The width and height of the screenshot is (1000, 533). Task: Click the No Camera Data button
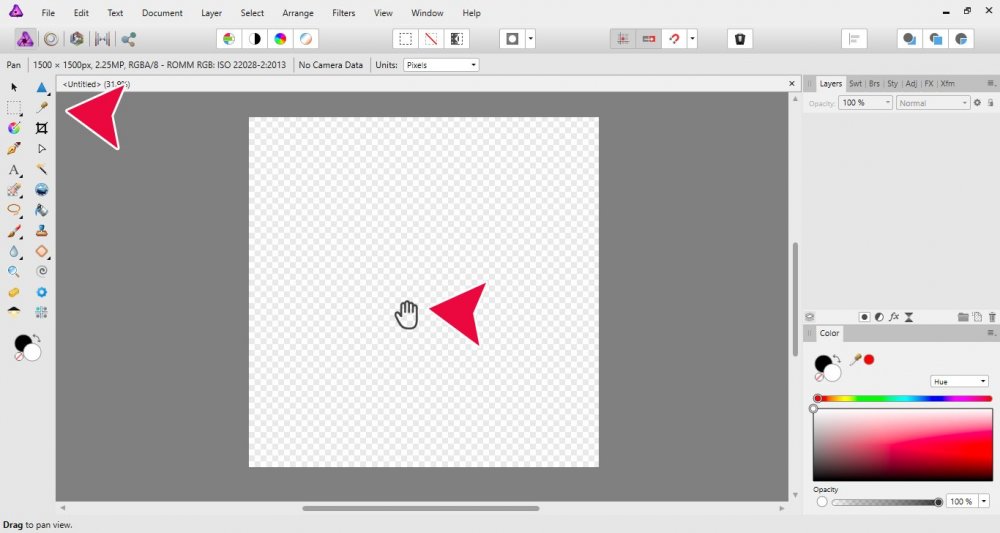click(331, 65)
